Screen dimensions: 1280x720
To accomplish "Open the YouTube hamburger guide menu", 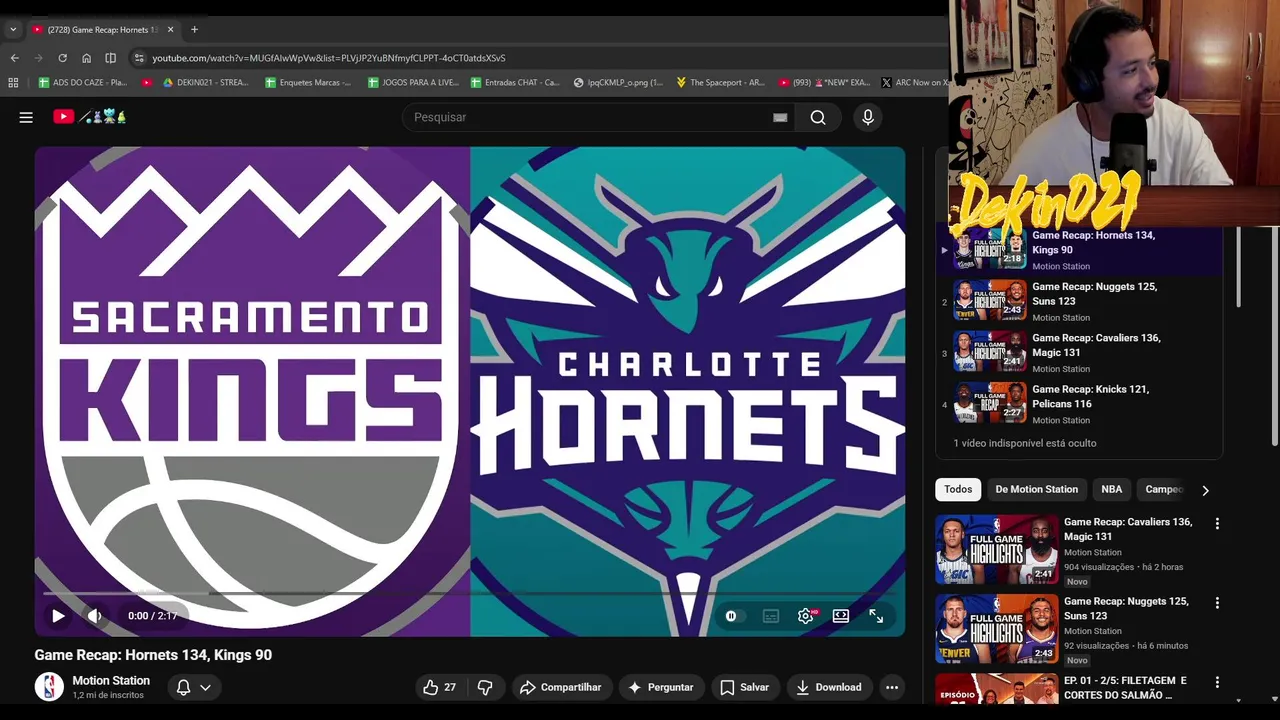I will 26,117.
